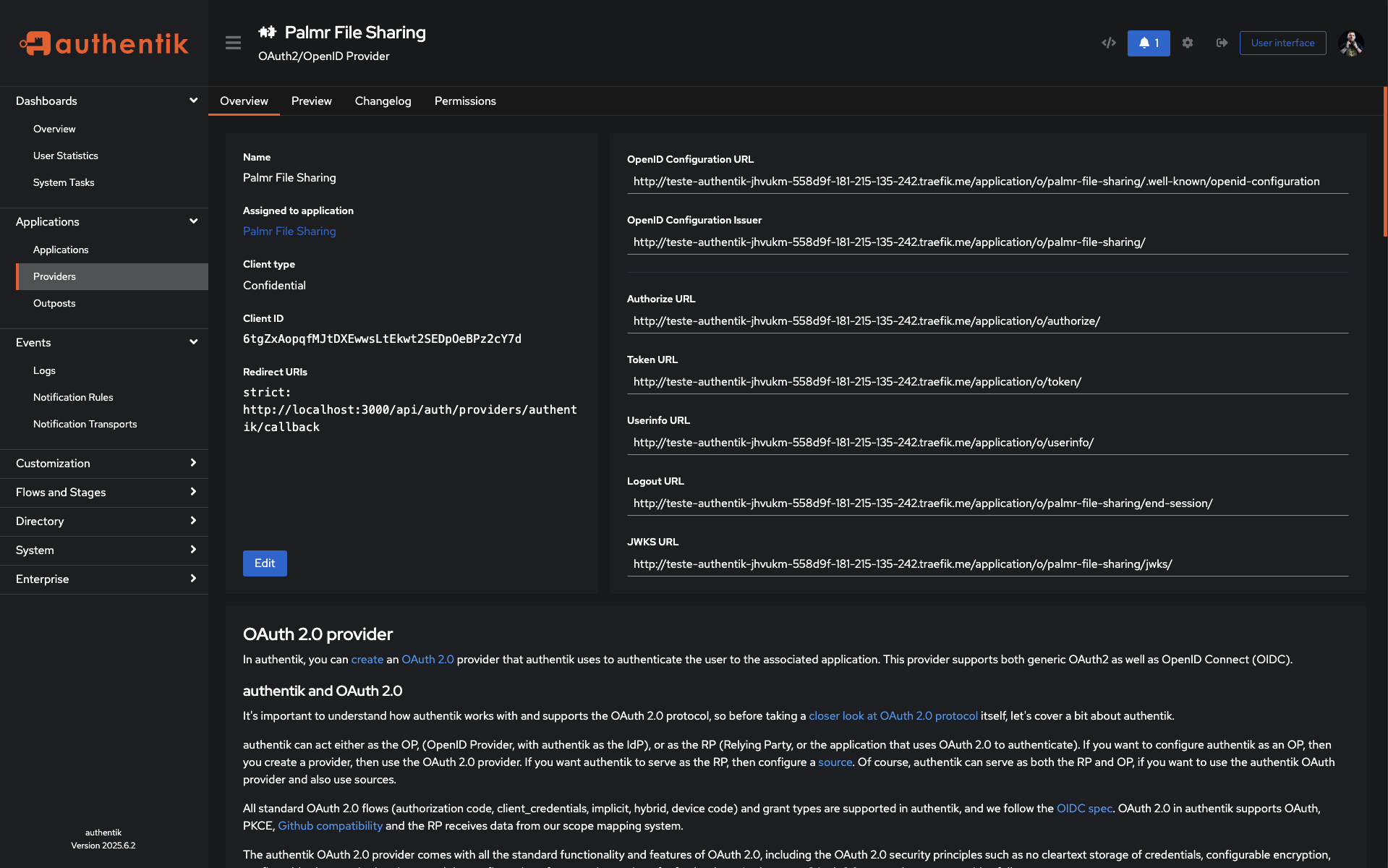Click the JWKS URL field

[988, 564]
